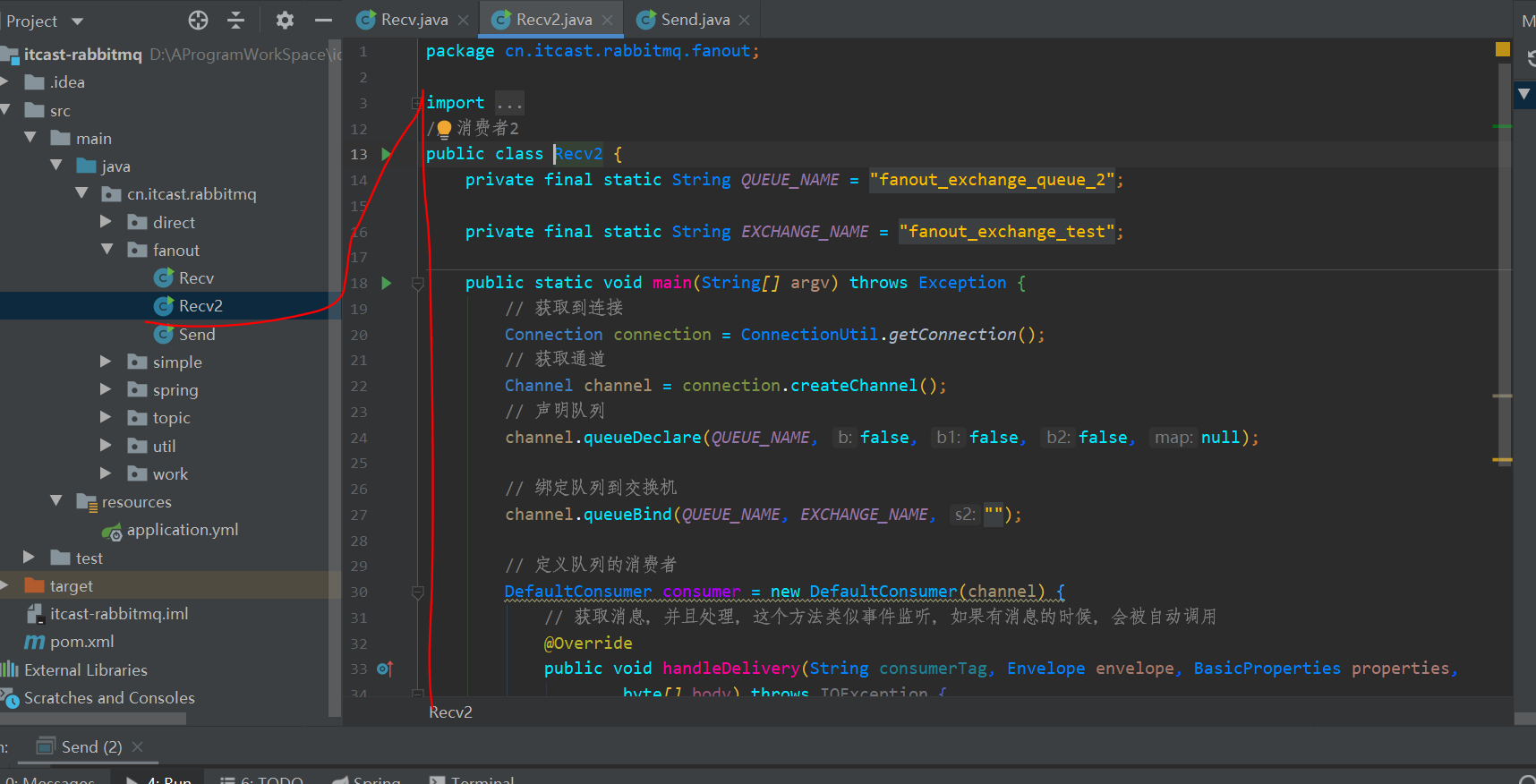Expand the topic package arrow

pyautogui.click(x=107, y=417)
